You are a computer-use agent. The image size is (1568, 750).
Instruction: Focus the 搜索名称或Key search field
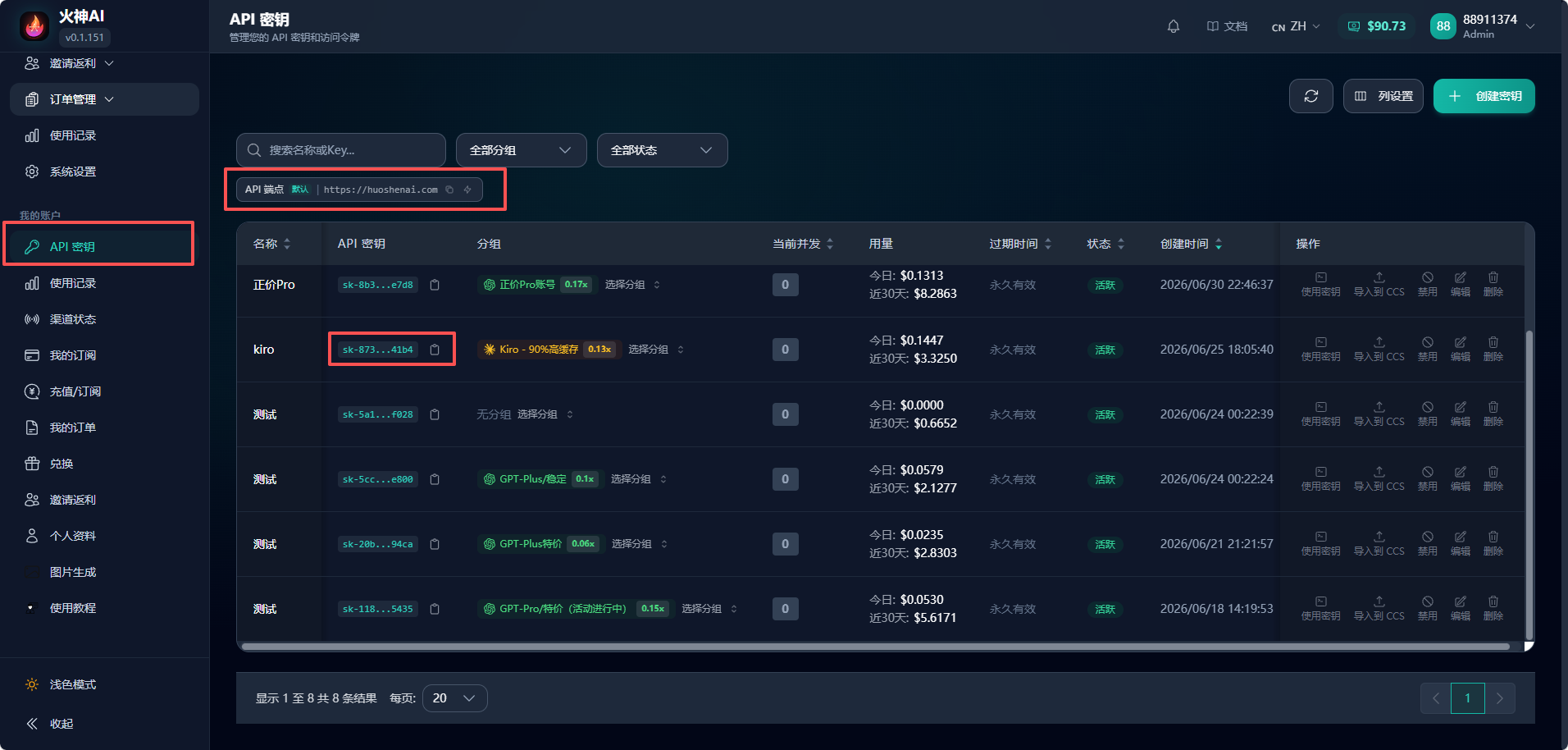pyautogui.click(x=341, y=150)
